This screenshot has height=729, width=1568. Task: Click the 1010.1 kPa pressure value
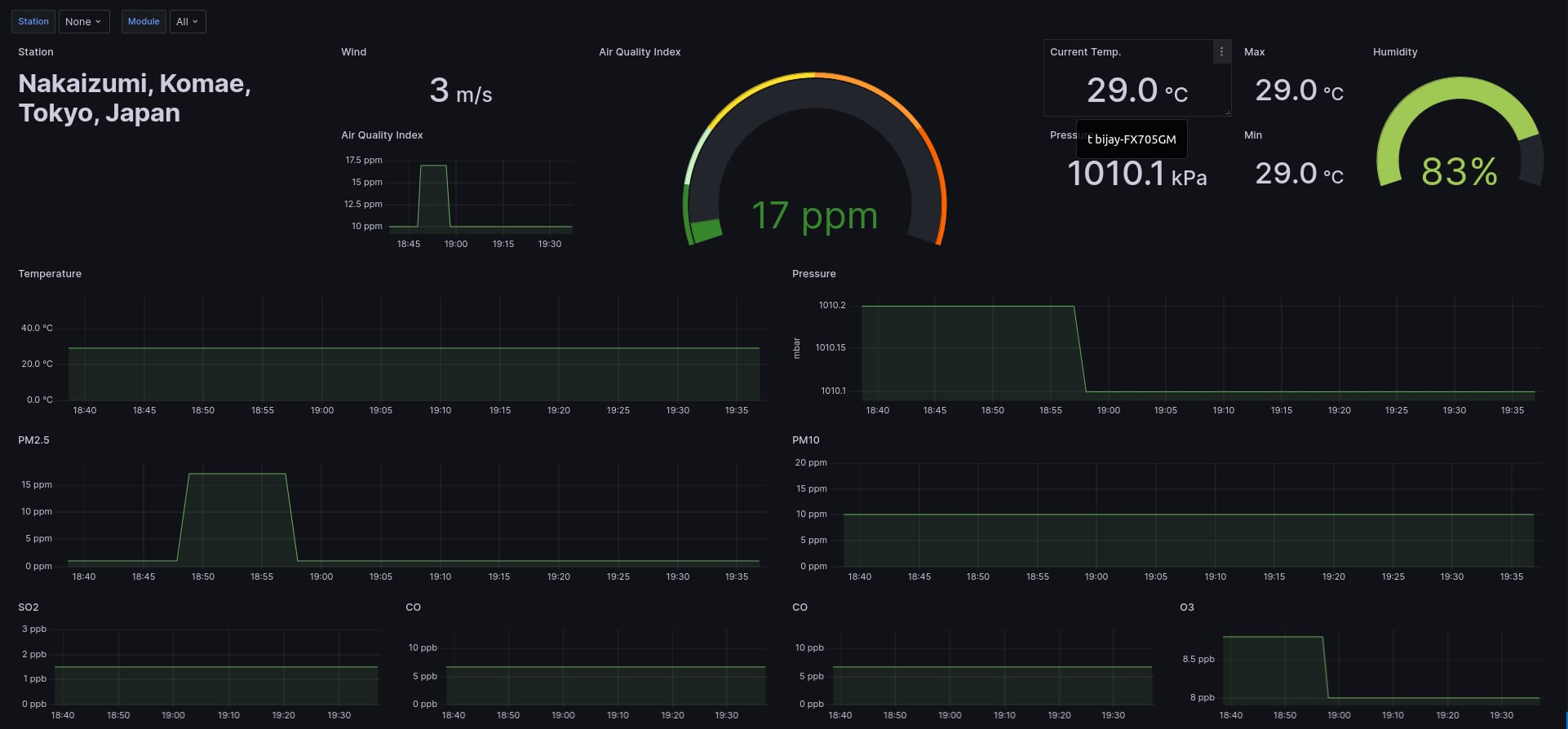point(1136,174)
